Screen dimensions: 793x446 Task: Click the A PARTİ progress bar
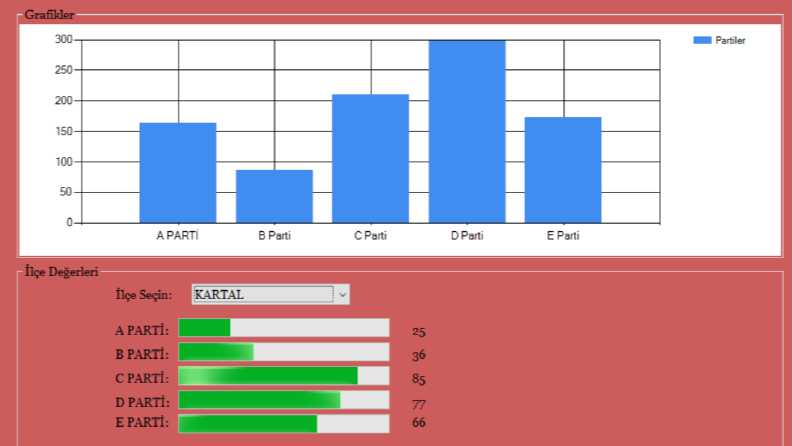(x=284, y=328)
